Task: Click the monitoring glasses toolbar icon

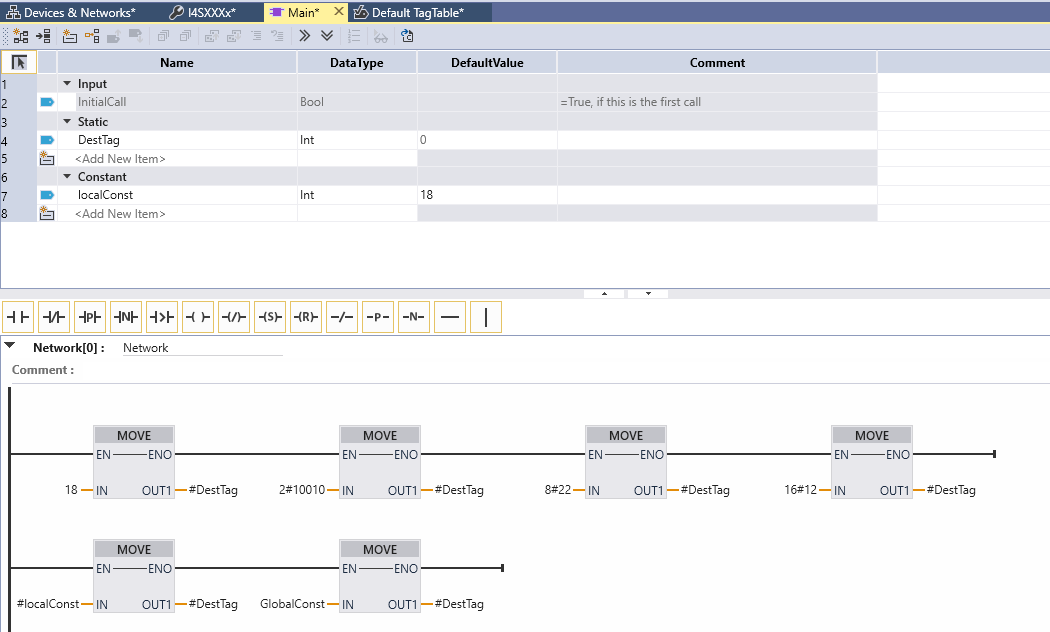Action: point(380,36)
